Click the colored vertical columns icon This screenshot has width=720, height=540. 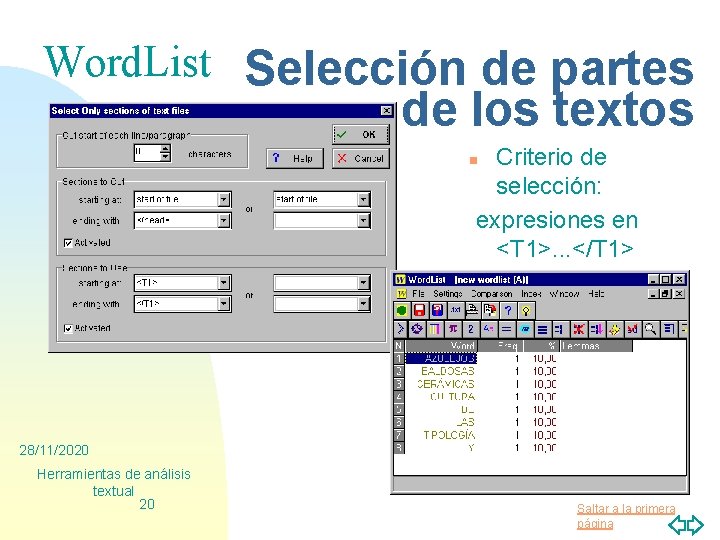tap(434, 329)
